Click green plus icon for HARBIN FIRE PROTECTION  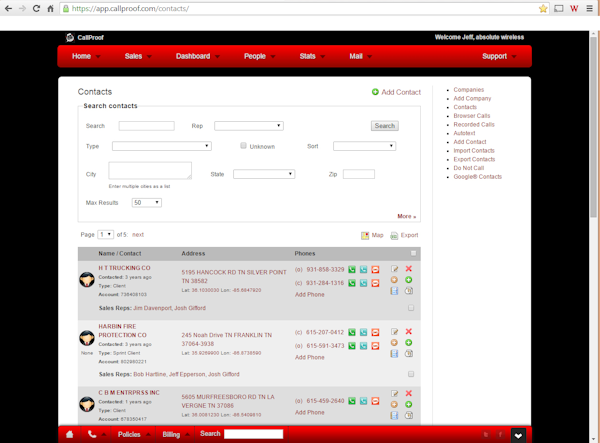point(409,342)
